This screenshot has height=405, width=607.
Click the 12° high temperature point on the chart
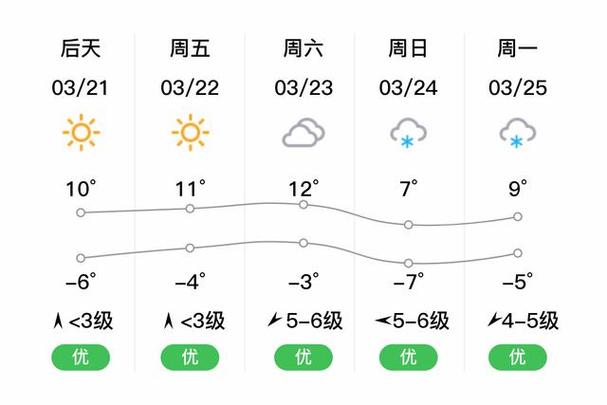304,204
